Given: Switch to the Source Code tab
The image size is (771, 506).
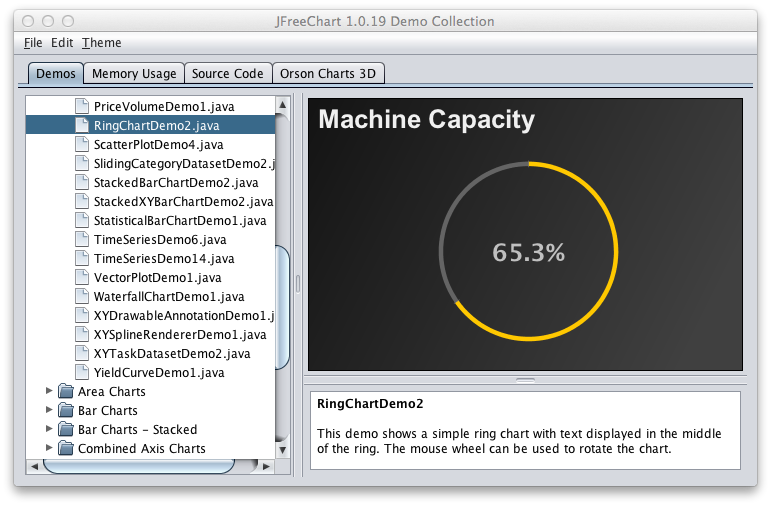Looking at the screenshot, I should click(228, 73).
